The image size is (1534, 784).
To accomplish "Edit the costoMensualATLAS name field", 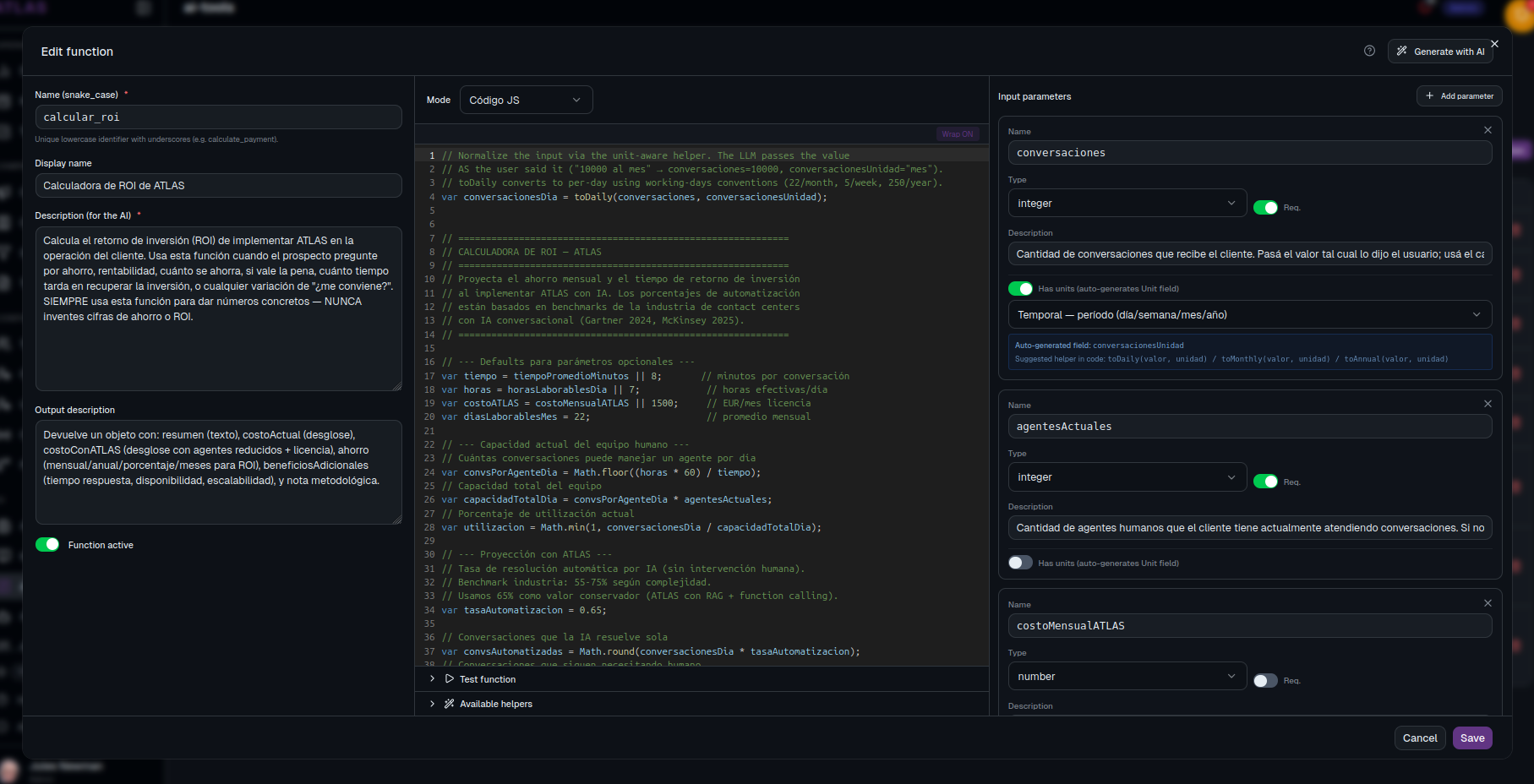I will (1249, 626).
